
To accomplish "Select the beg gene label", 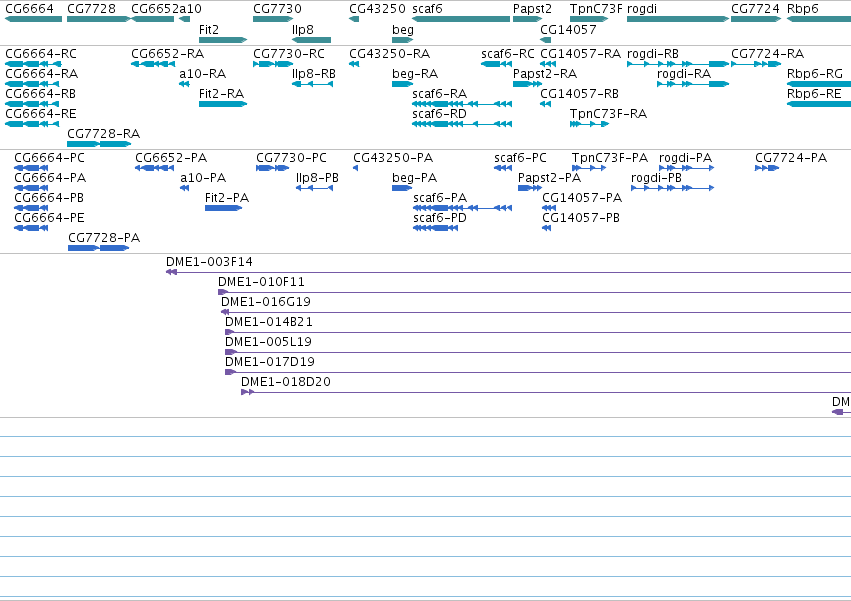I will [403, 29].
